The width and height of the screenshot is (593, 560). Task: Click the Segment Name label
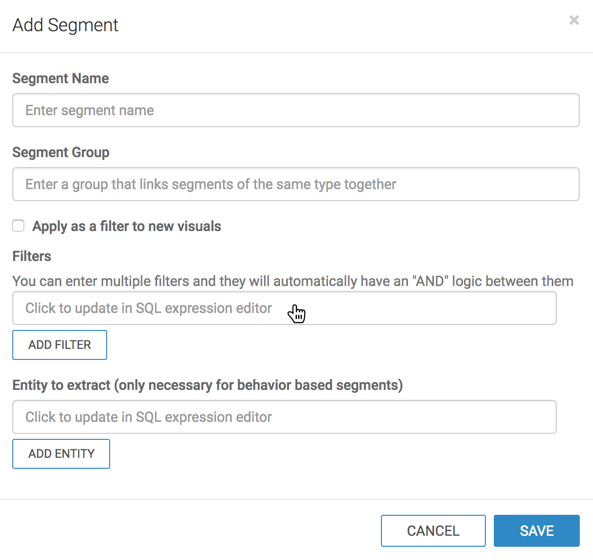click(61, 78)
